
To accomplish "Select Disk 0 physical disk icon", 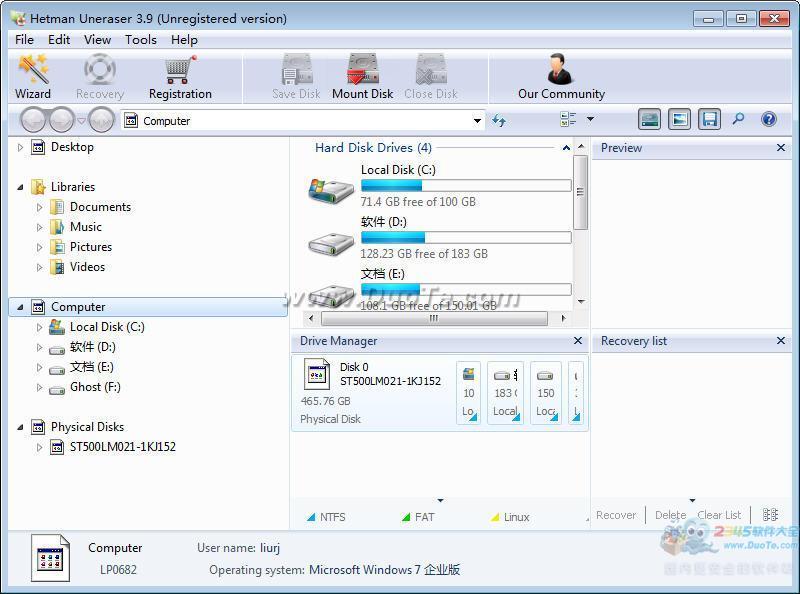I will [x=316, y=374].
